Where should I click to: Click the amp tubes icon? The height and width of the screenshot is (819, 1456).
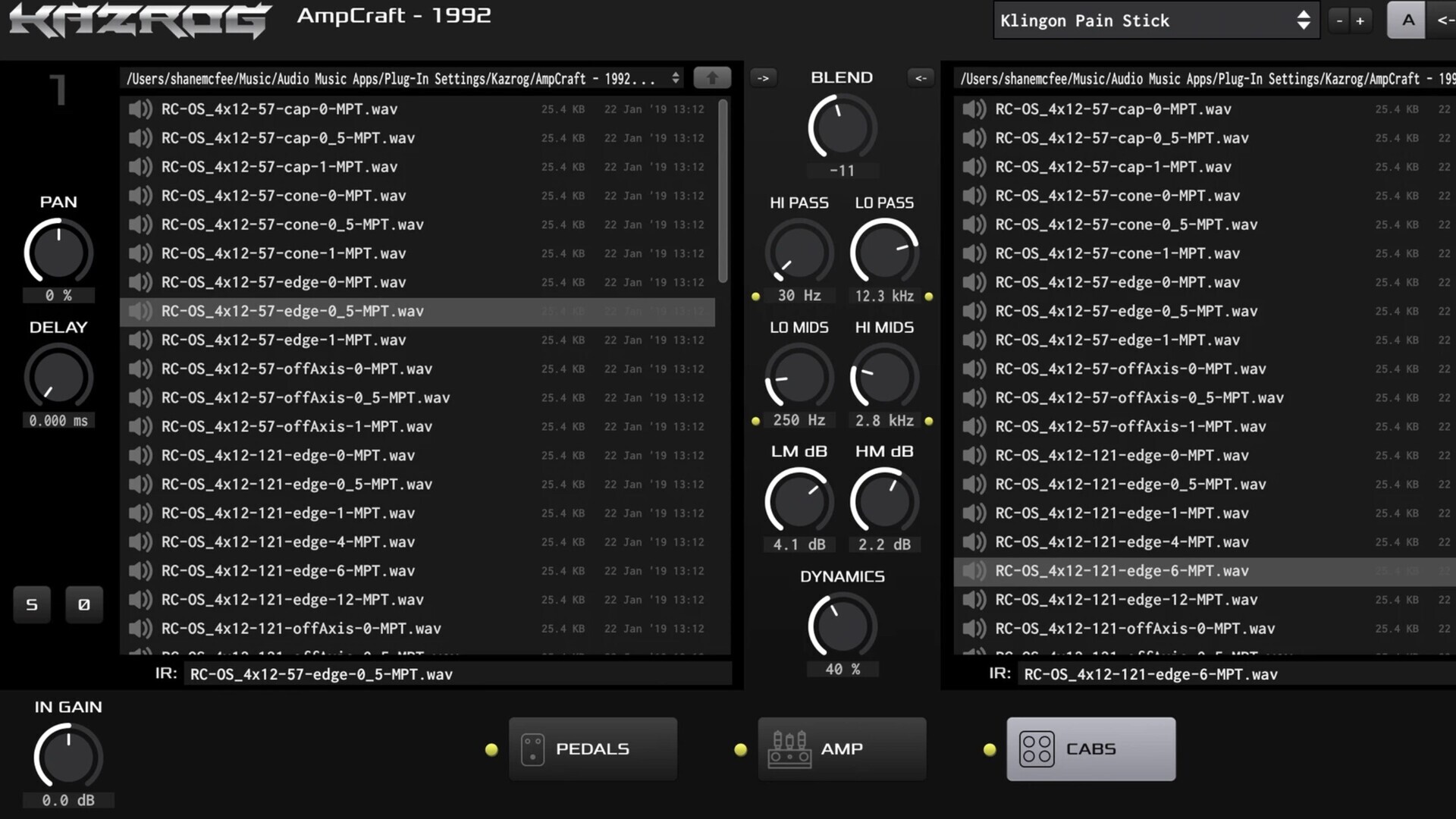[x=789, y=749]
